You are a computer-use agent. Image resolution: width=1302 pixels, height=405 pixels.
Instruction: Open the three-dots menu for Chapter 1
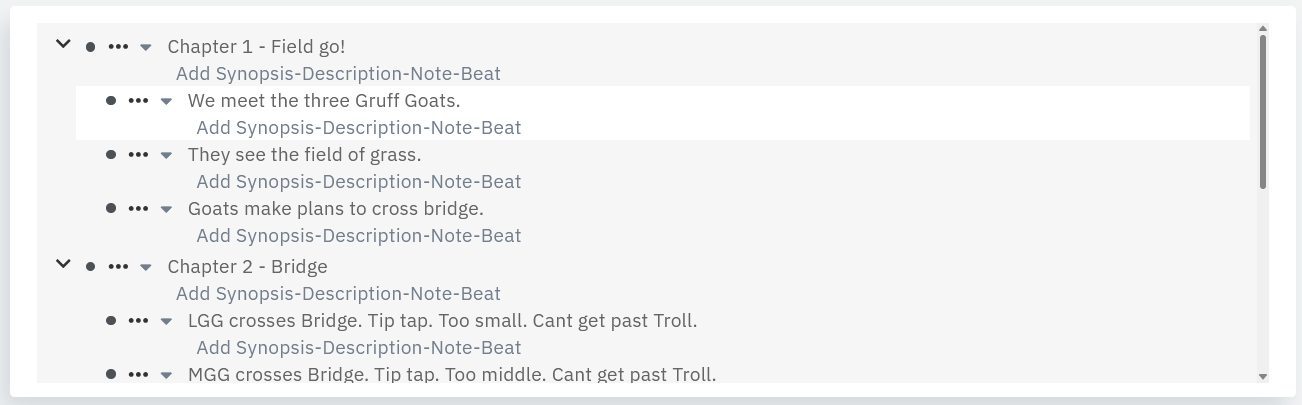[x=118, y=47]
